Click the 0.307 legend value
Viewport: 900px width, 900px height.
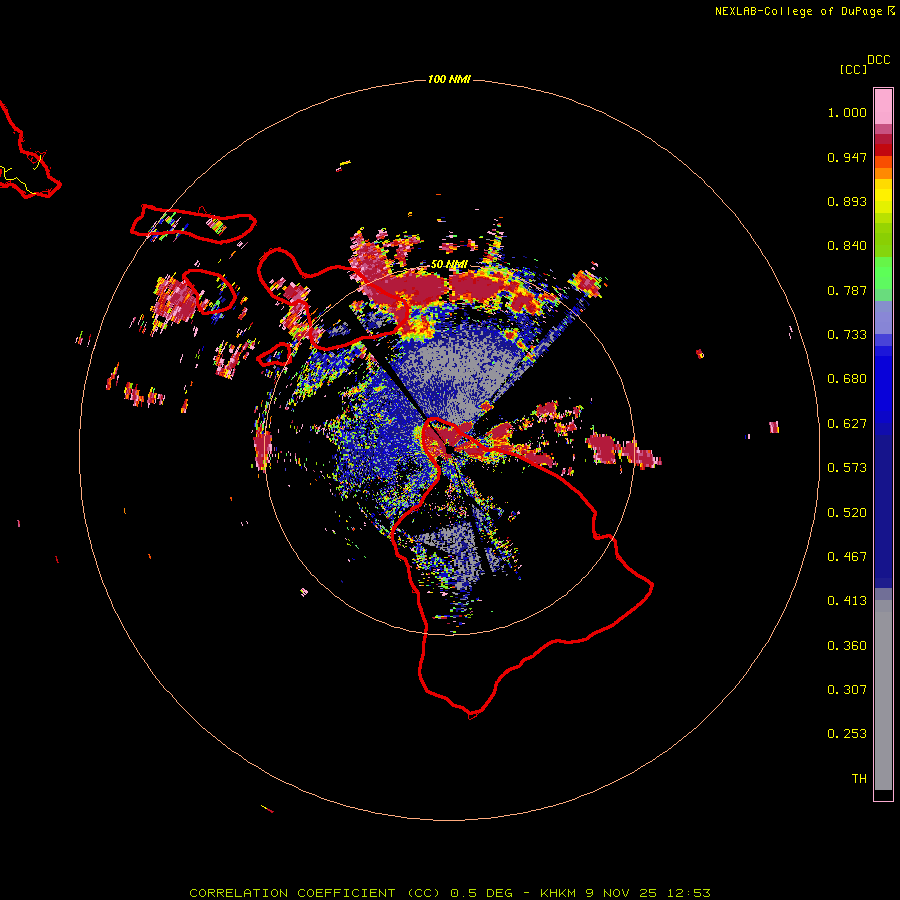847,690
